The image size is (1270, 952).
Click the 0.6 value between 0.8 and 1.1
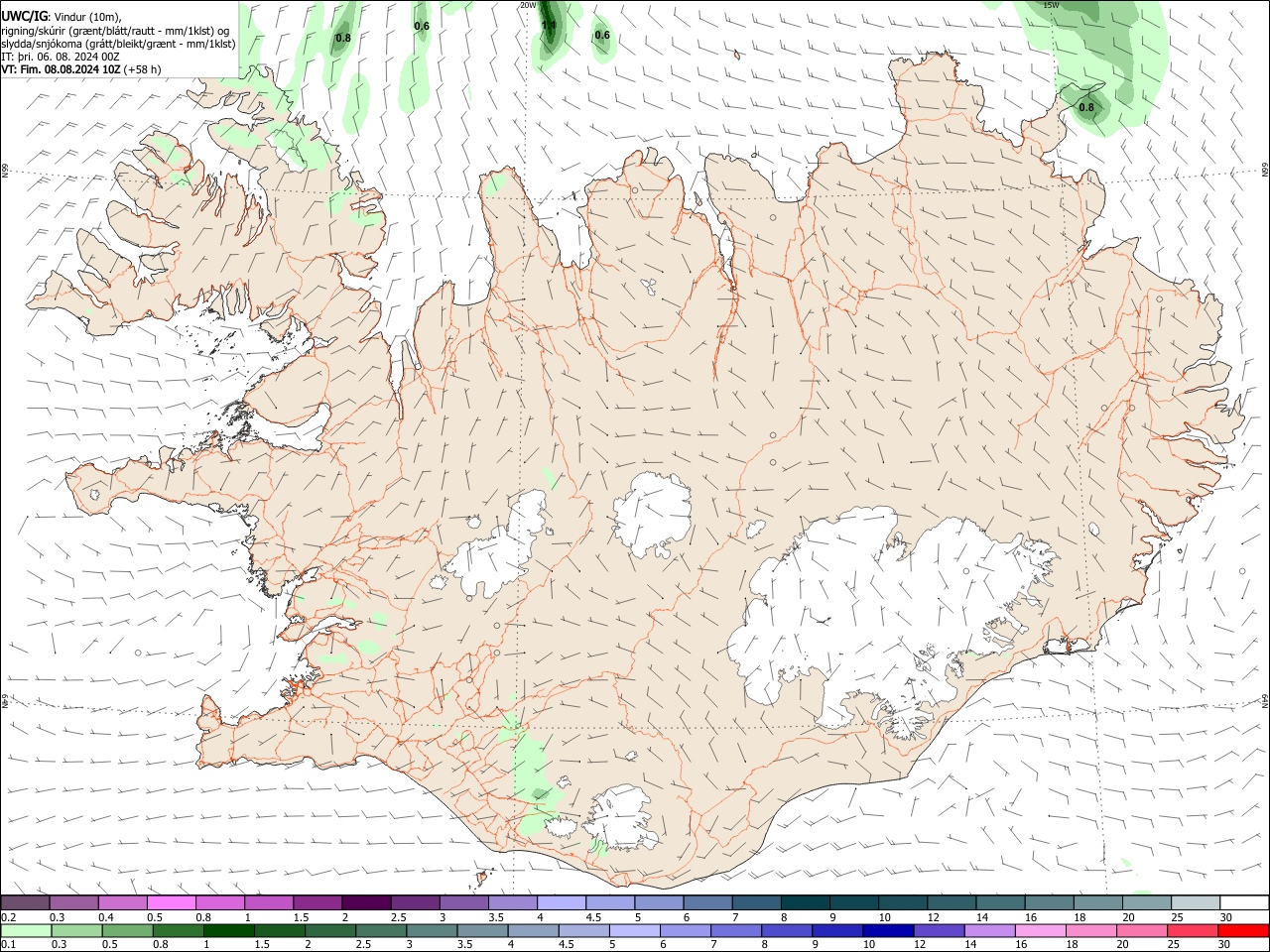[x=422, y=26]
